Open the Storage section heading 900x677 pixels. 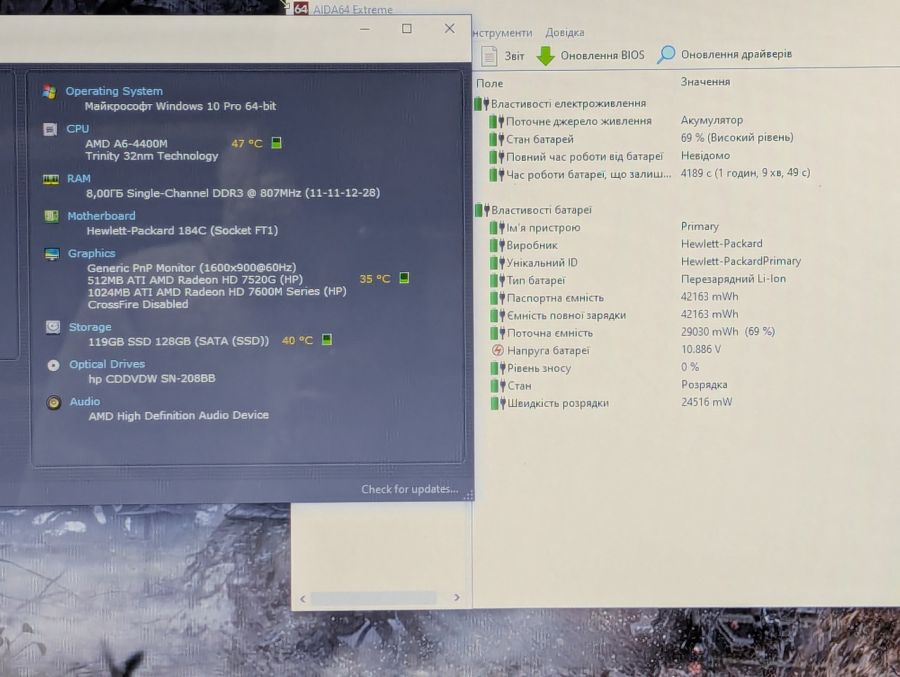tap(90, 327)
